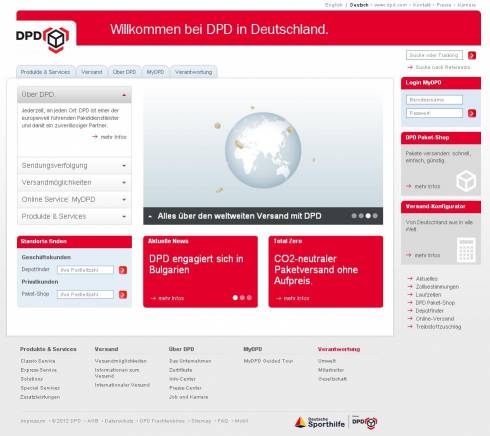490x436 pixels.
Task: Click Special Services in the footer
Action: [x=40, y=388]
